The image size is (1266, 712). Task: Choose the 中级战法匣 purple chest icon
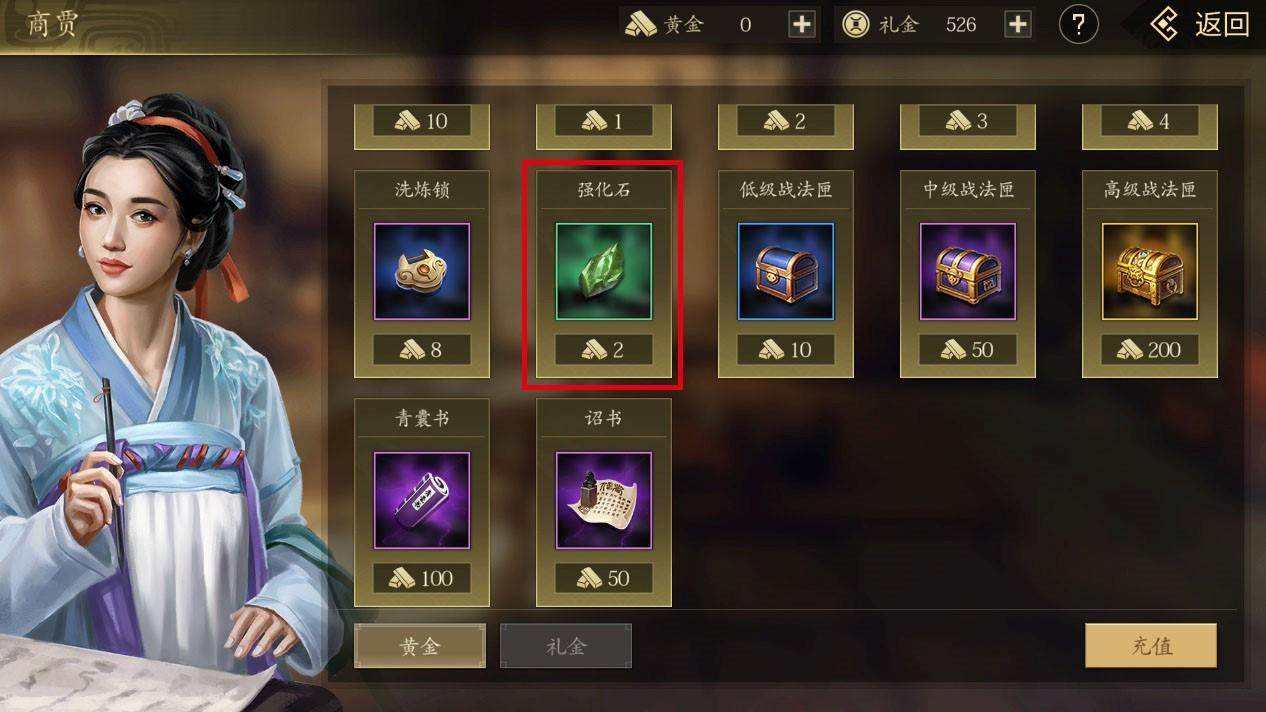point(968,272)
